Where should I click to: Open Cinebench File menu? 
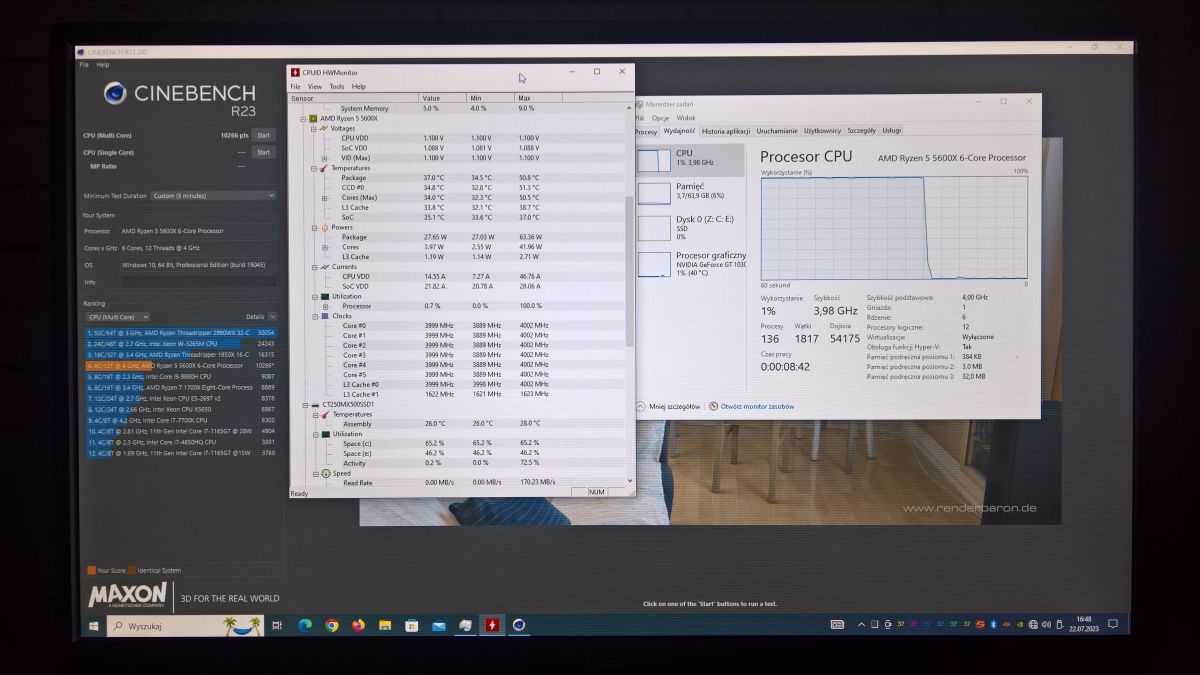tap(84, 64)
